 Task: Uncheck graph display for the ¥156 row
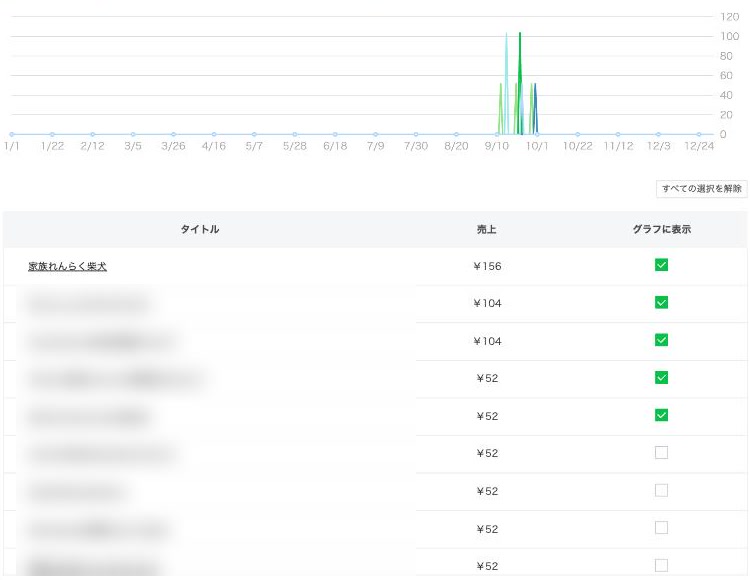click(661, 265)
